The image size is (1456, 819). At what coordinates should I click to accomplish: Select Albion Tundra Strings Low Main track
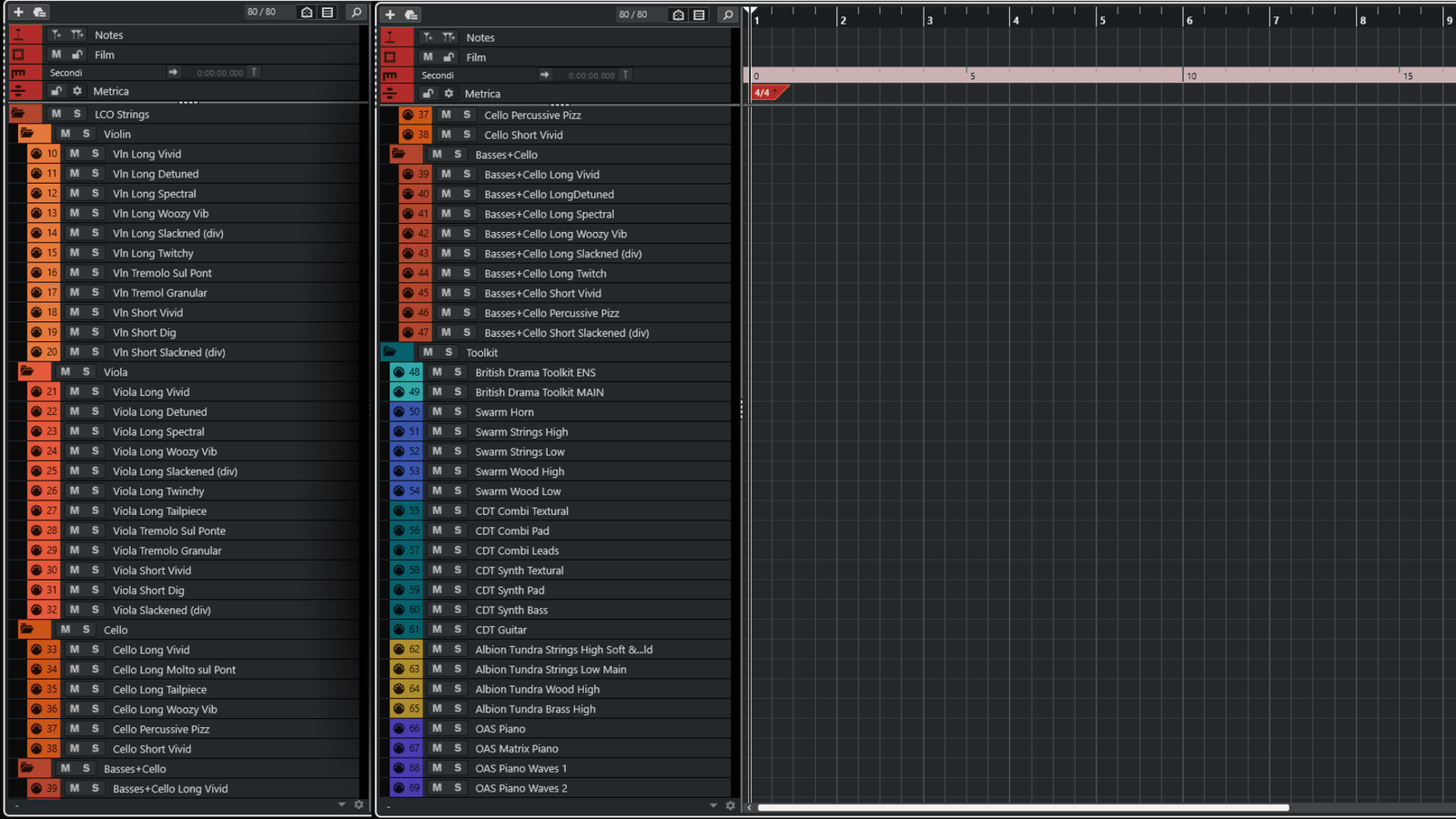[x=560, y=670]
